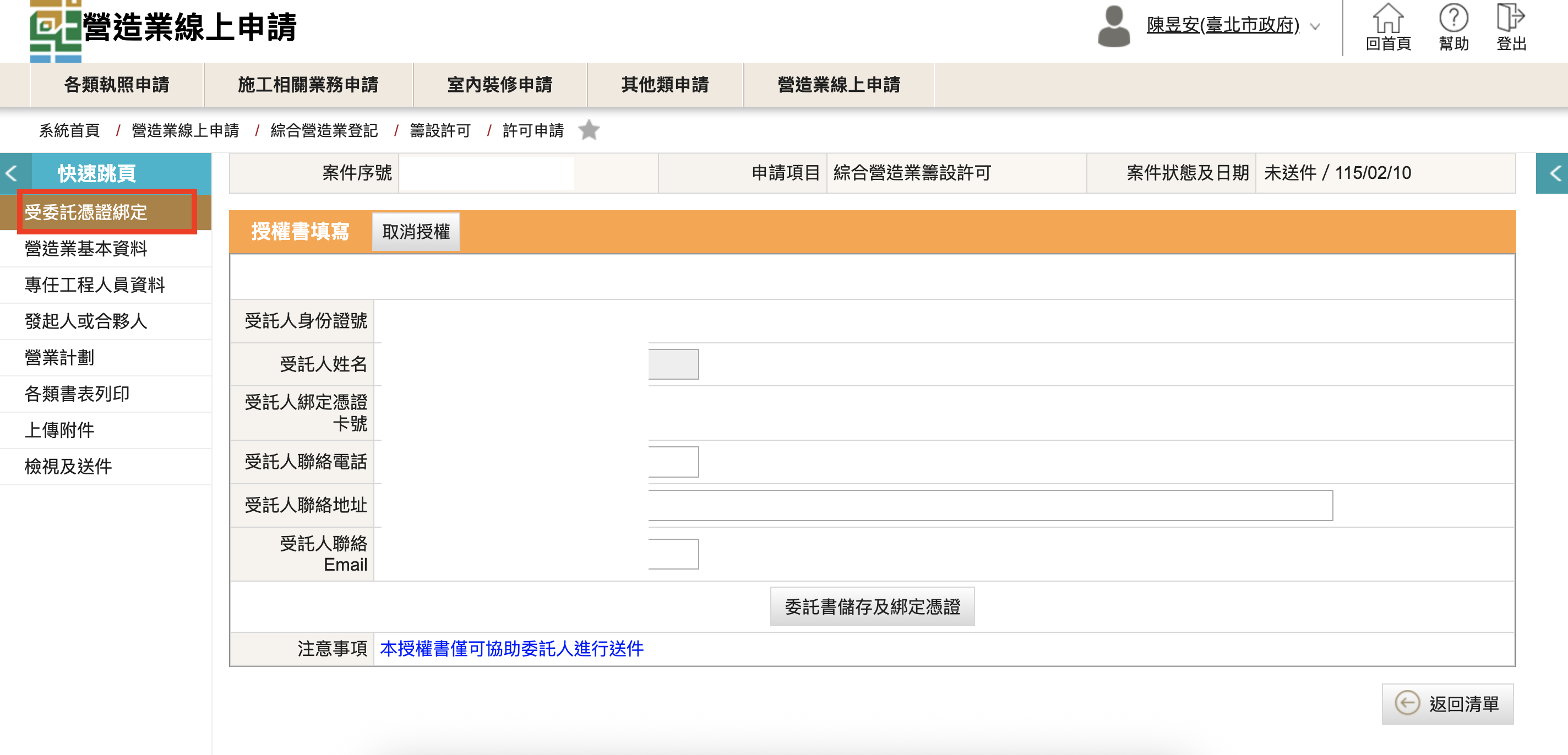Click the 返回清單 button

point(1447,703)
